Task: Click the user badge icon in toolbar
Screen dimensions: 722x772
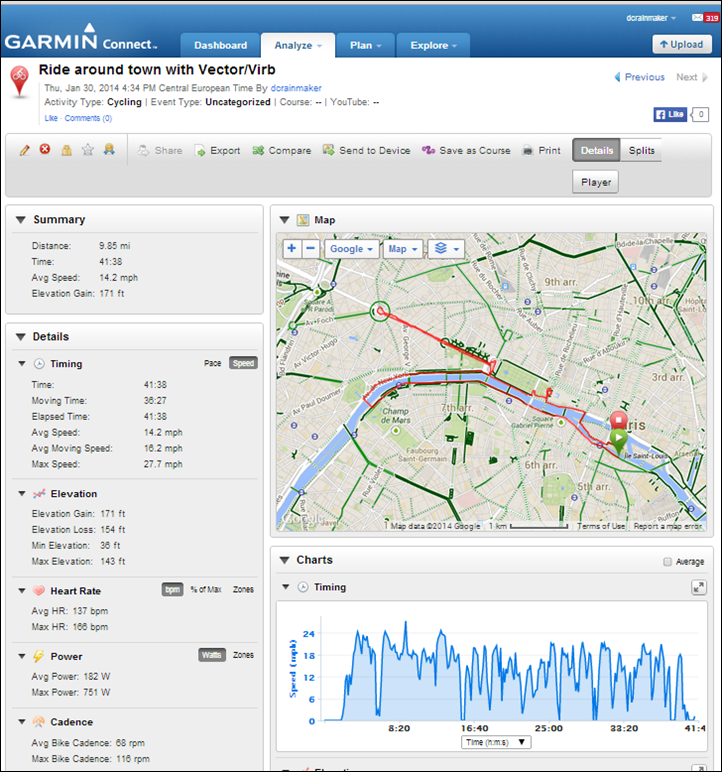Action: [x=109, y=149]
